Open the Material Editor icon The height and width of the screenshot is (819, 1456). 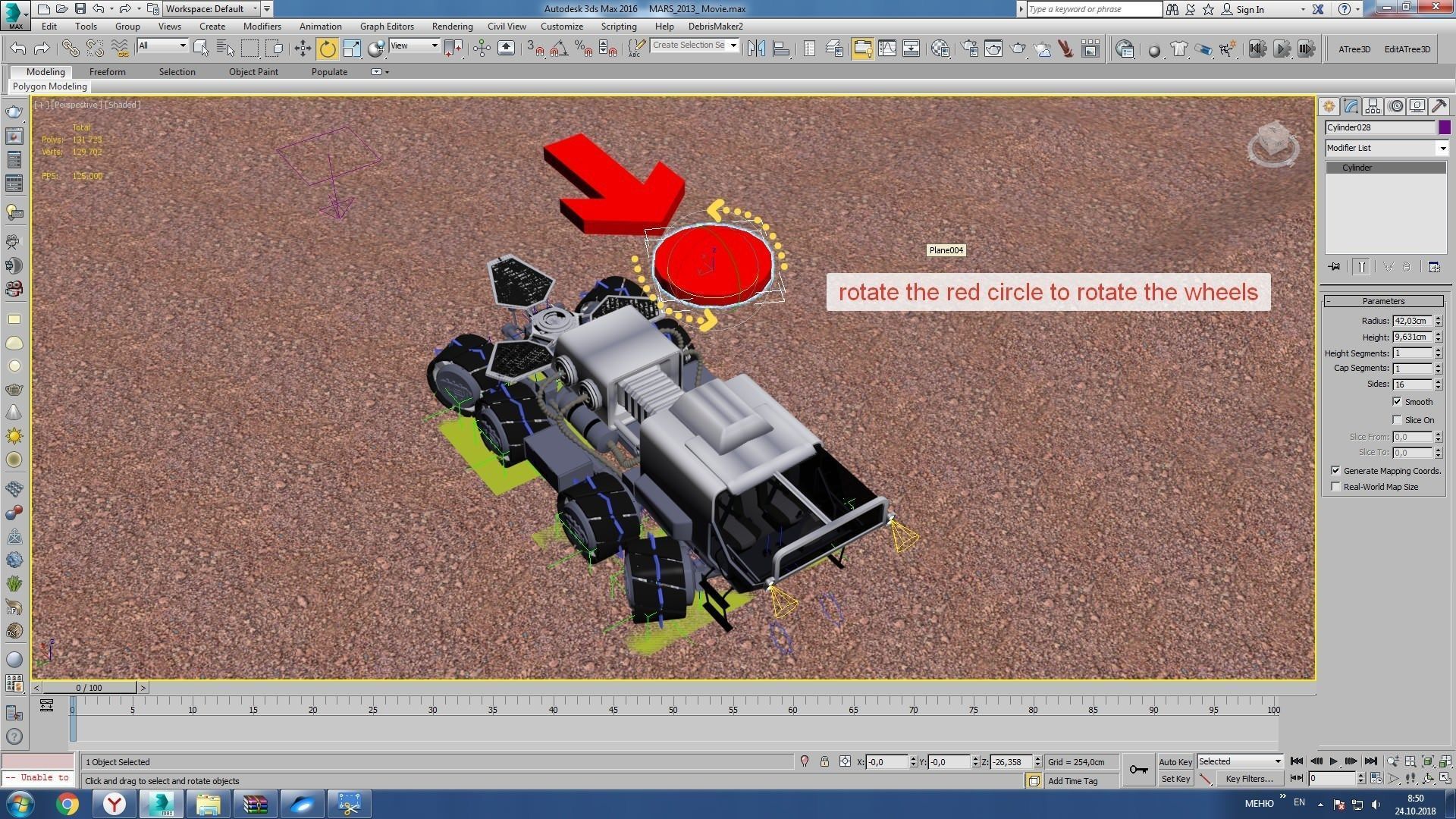[940, 49]
